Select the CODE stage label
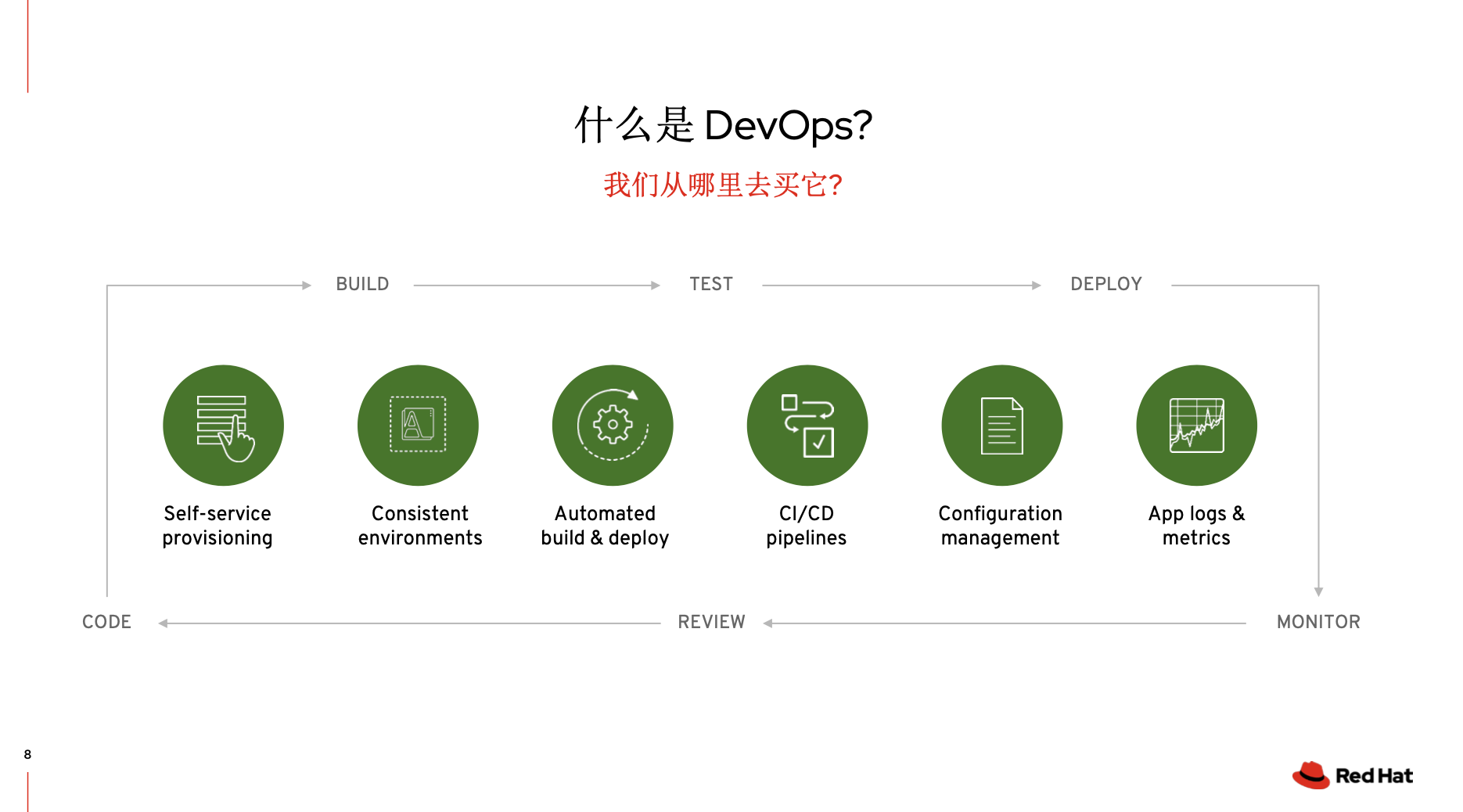The height and width of the screenshot is (812, 1463). (x=106, y=622)
